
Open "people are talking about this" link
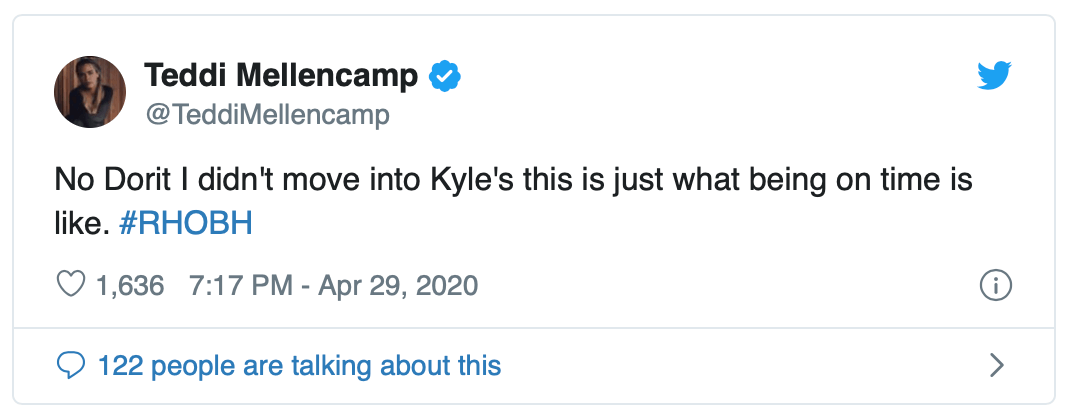(323, 365)
